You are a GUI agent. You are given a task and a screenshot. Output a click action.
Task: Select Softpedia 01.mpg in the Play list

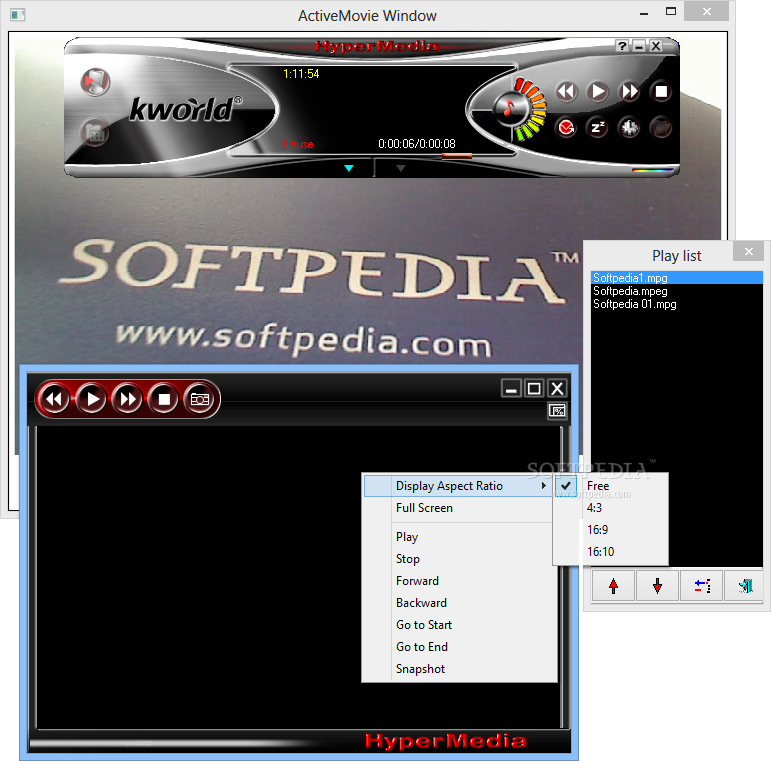(677, 304)
